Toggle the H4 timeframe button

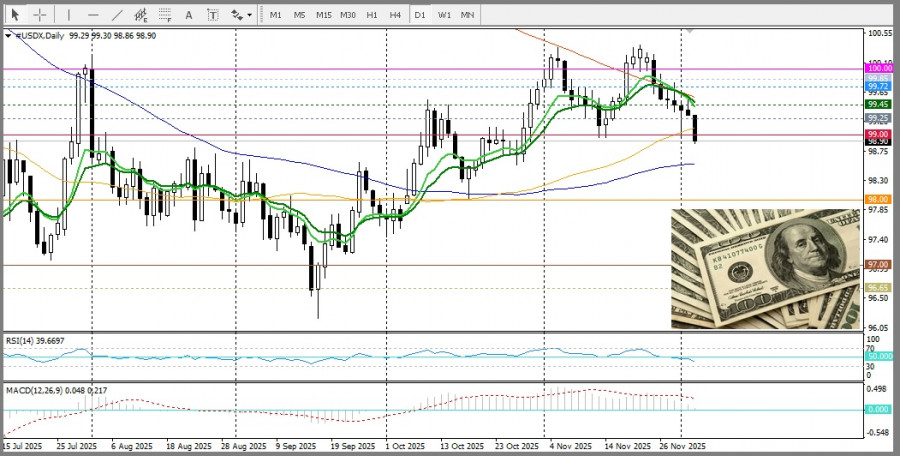395,15
